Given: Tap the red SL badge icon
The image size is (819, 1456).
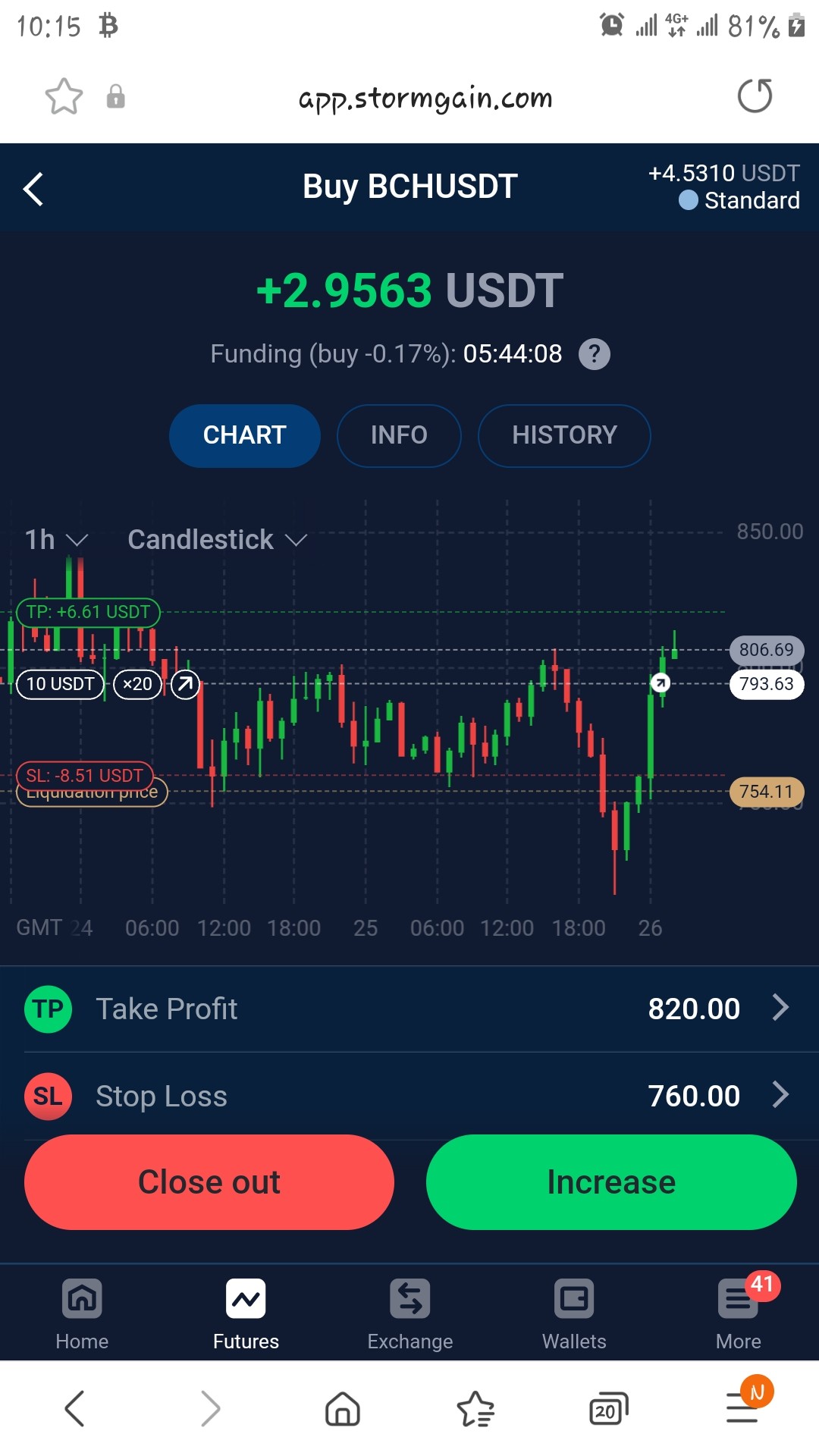Looking at the screenshot, I should click(x=48, y=1097).
